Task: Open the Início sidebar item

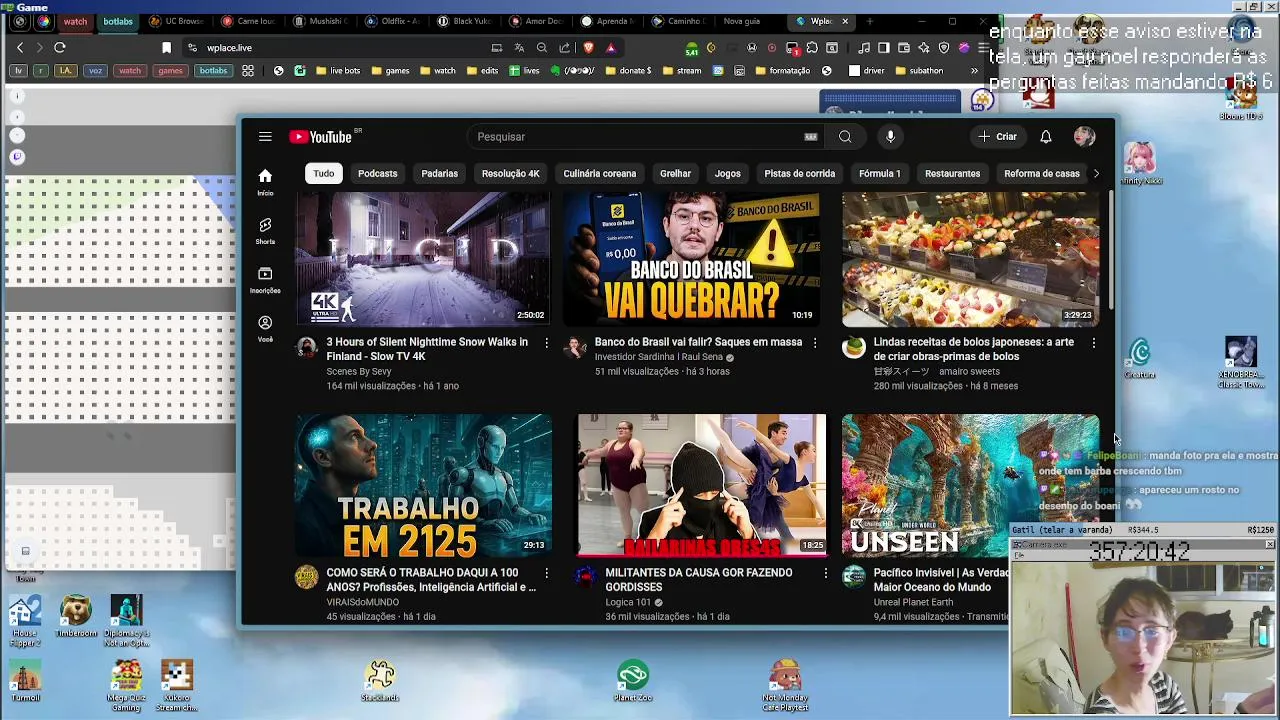Action: [x=265, y=181]
